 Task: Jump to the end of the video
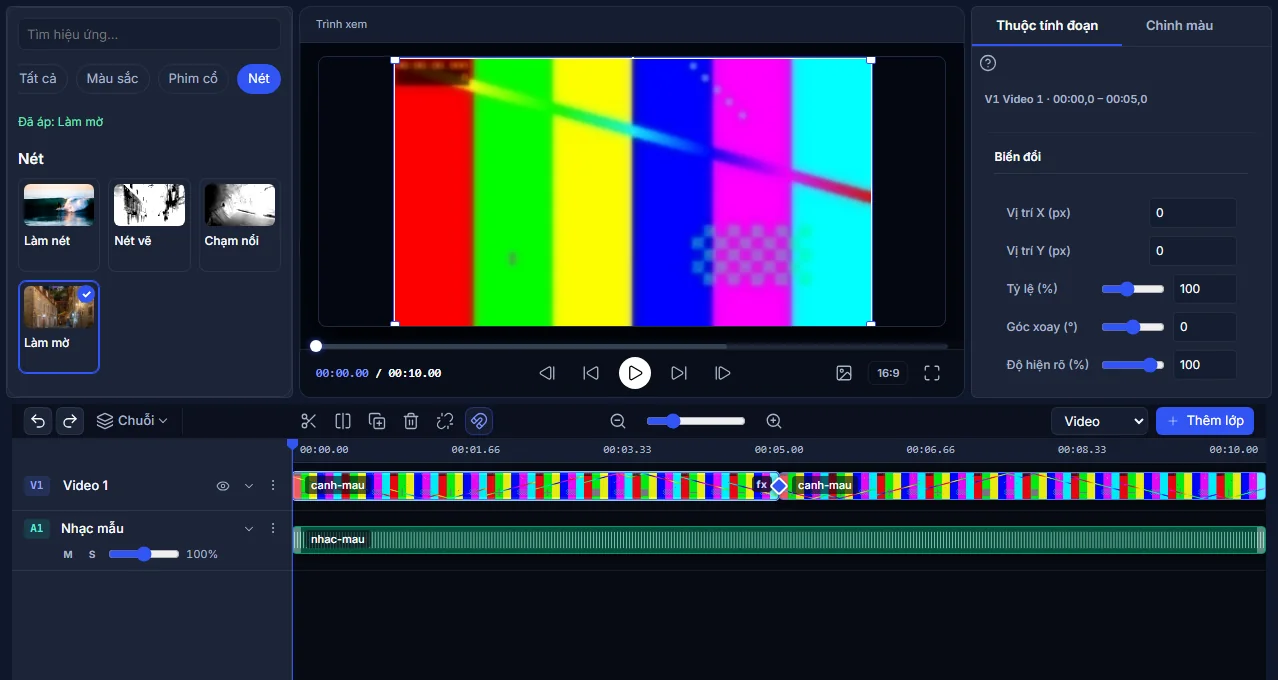point(679,373)
